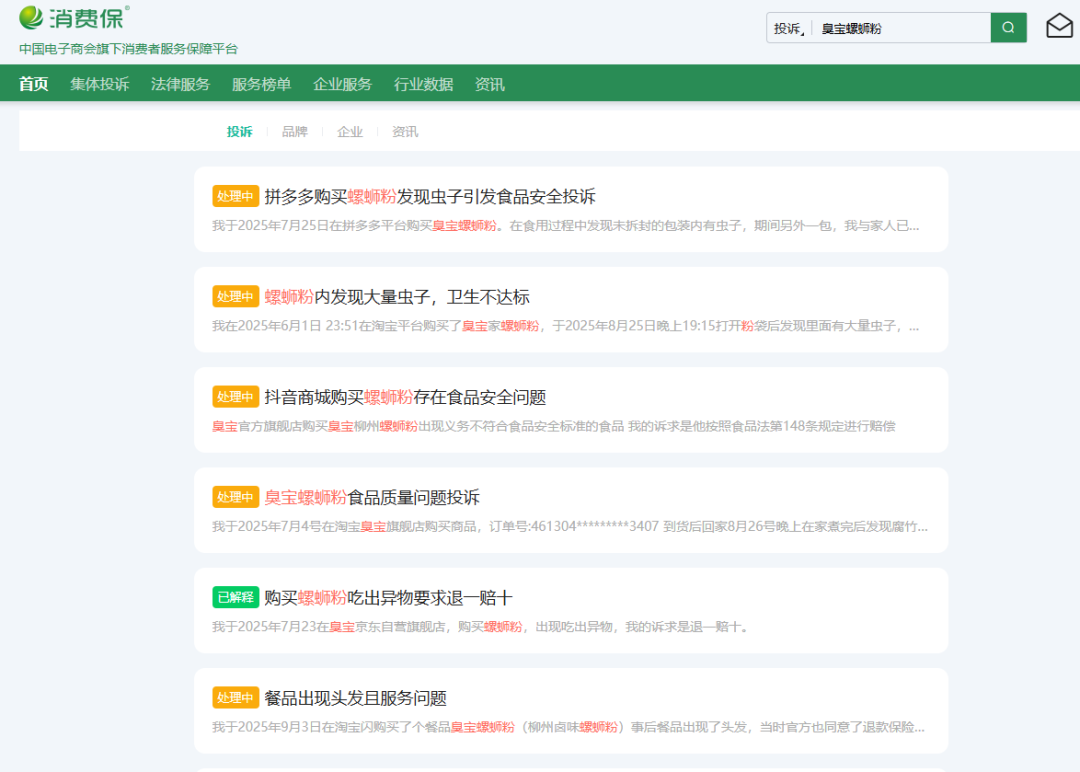Viewport: 1080px width, 772px height.
Task: Click 处理中 badge on 食品质量问题投诉 complaint
Action: click(x=236, y=497)
